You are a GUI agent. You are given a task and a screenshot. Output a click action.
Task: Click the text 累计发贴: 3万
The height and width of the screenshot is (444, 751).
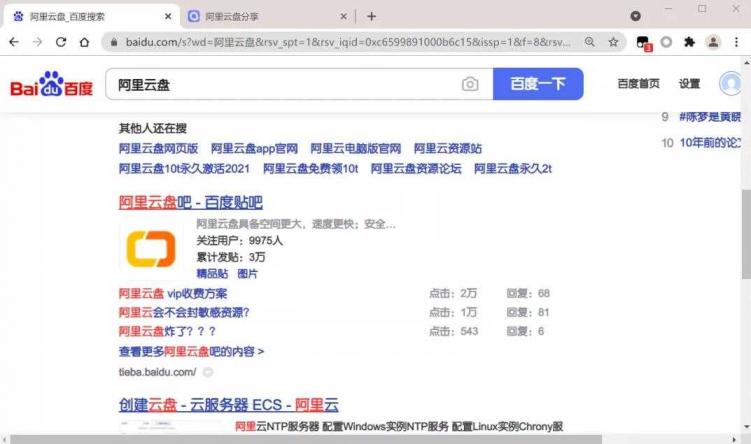[230, 257]
